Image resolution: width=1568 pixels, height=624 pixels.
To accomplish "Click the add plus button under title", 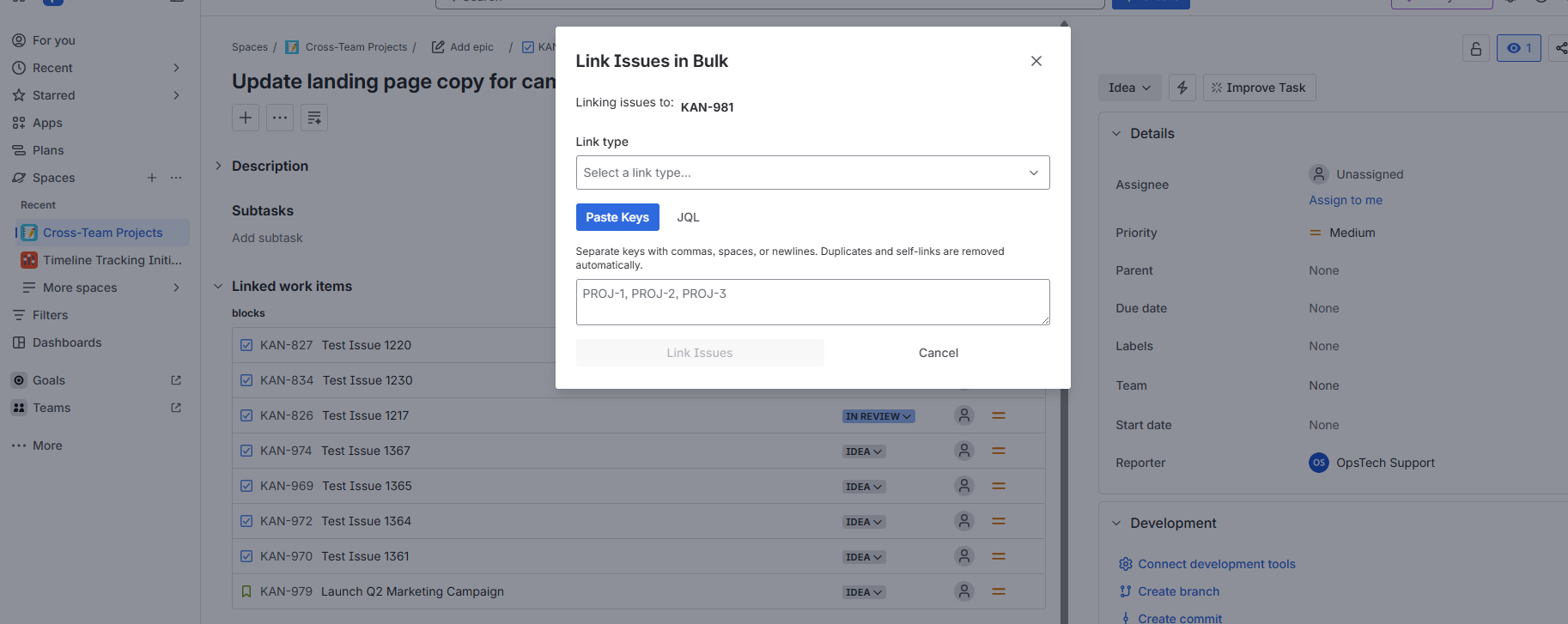I will pos(246,118).
